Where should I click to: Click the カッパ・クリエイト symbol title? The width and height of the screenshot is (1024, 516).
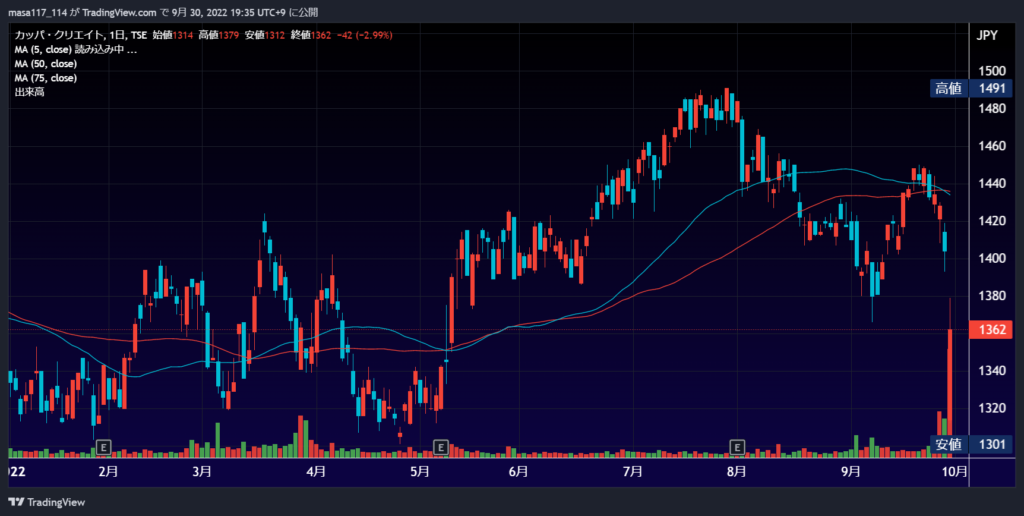coord(59,35)
